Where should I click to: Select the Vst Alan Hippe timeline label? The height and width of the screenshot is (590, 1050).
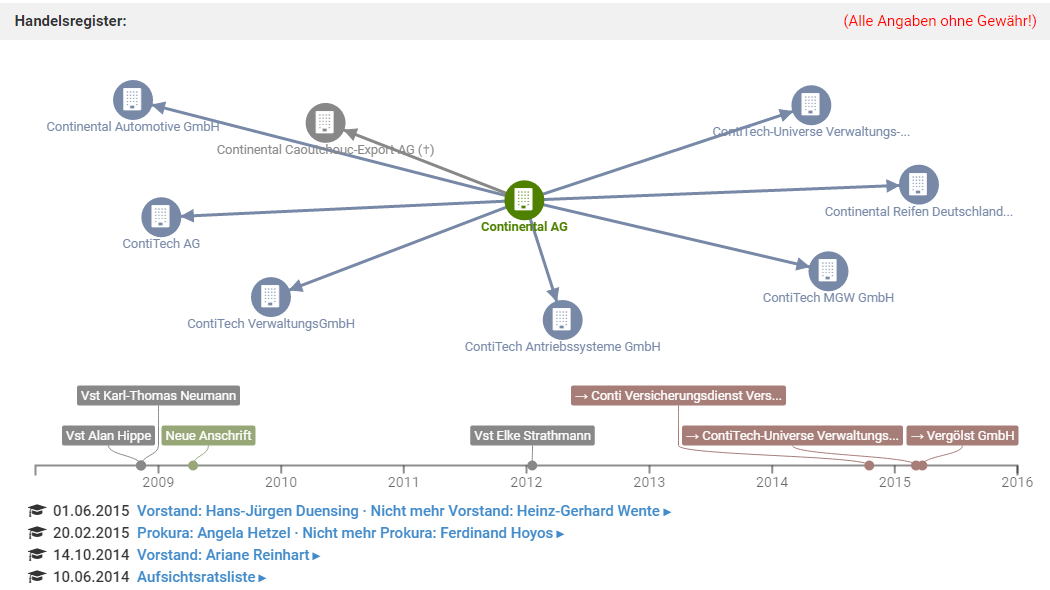tap(108, 435)
